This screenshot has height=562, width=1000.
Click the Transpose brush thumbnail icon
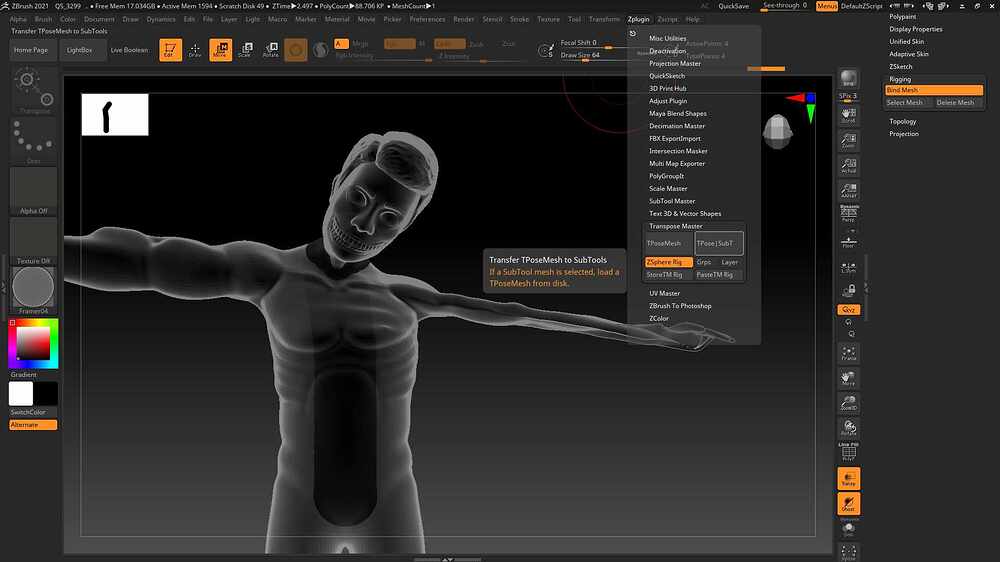[34, 91]
